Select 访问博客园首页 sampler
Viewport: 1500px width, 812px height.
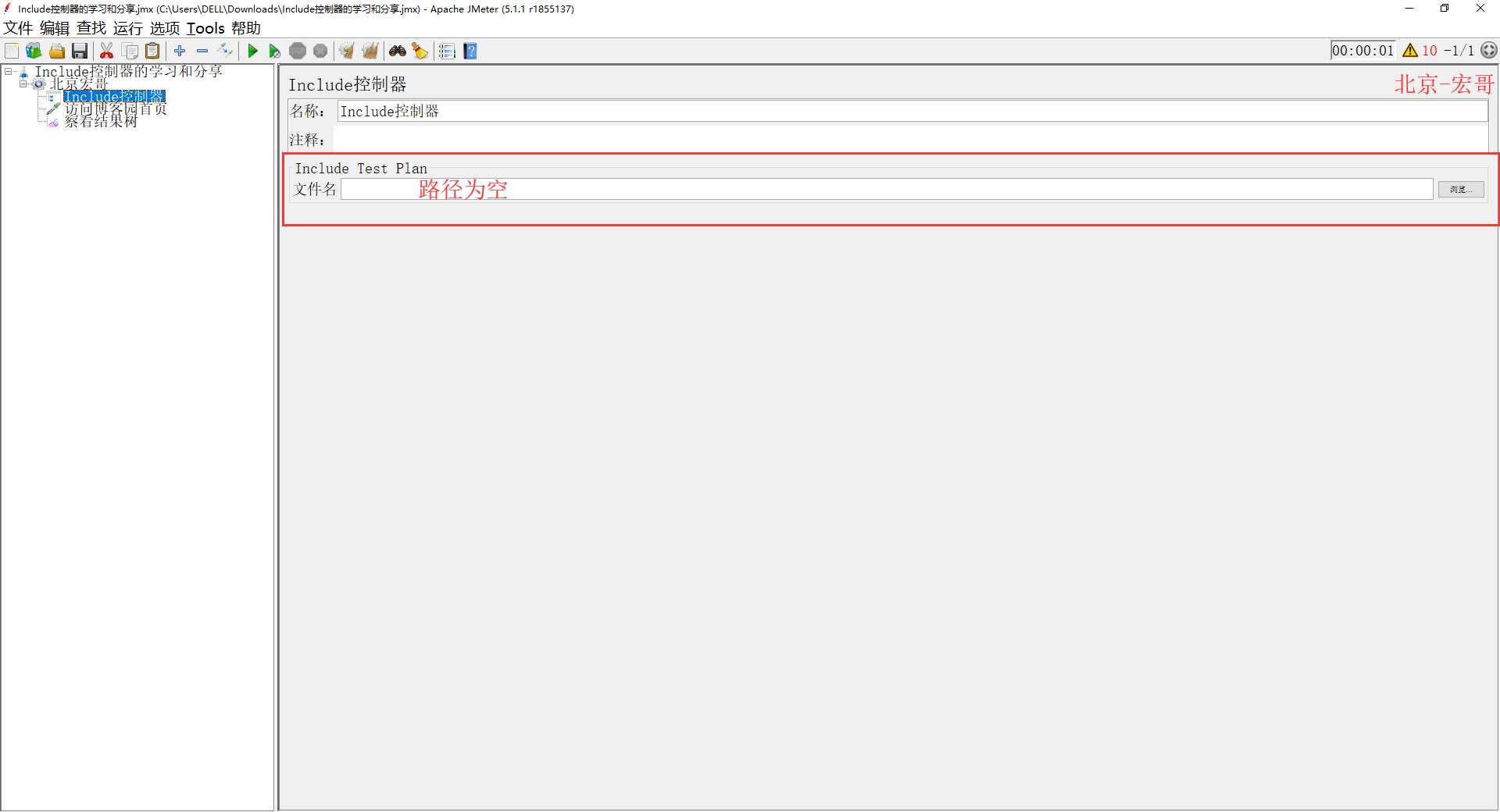pyautogui.click(x=116, y=109)
